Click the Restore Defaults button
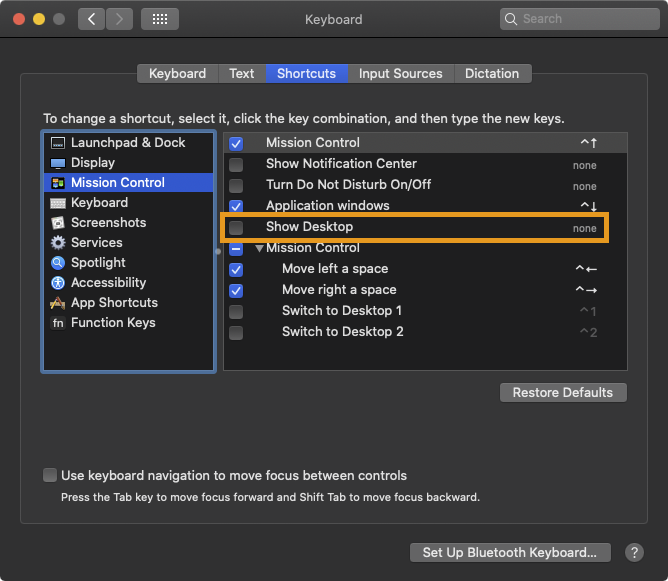668x581 pixels. (x=563, y=392)
